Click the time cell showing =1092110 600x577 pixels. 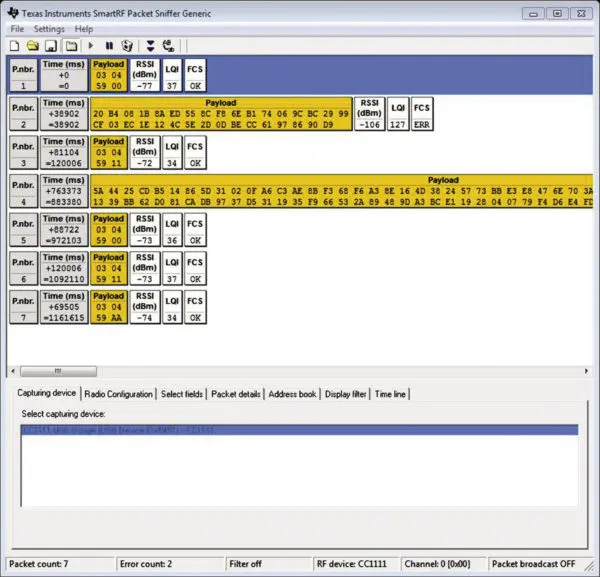point(64,268)
